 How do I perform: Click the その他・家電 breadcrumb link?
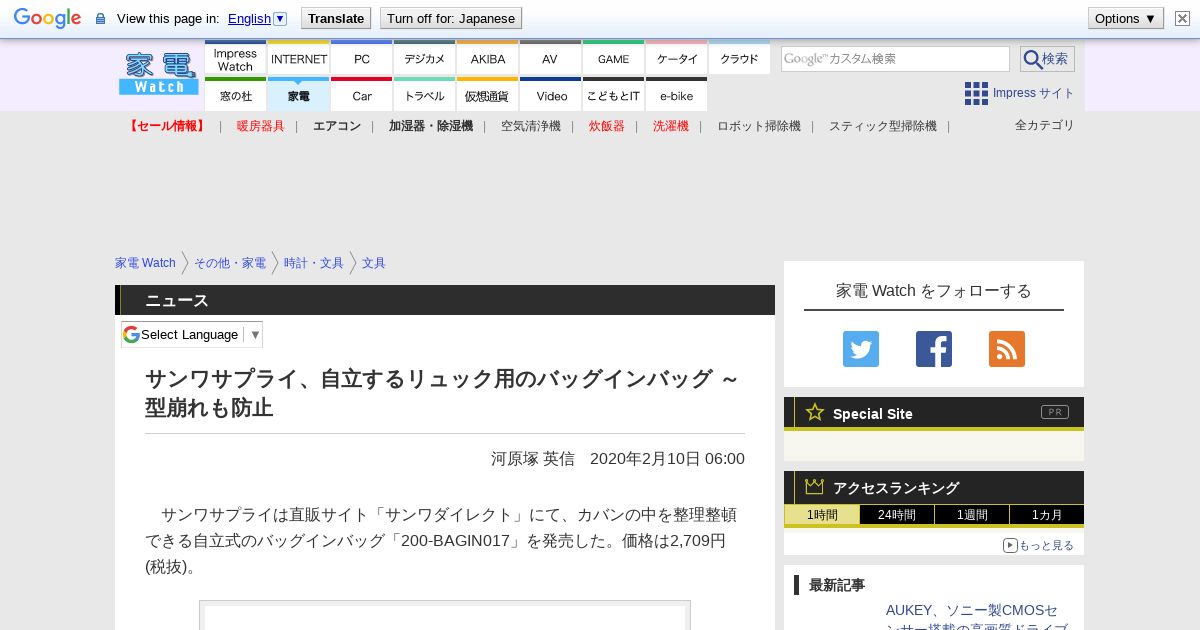click(x=230, y=263)
